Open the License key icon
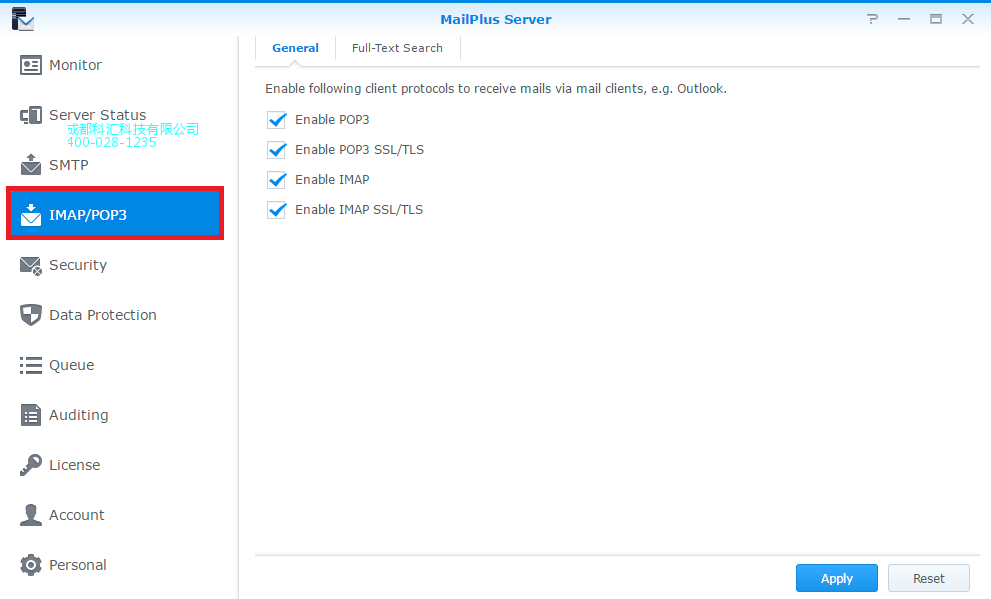This screenshot has height=599, width=991. (x=30, y=465)
